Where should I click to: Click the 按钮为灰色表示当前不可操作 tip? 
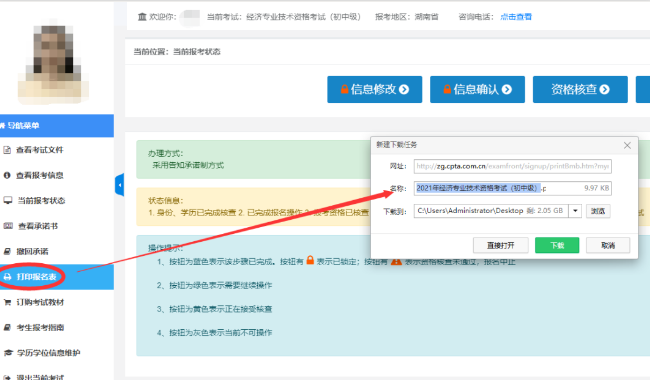(x=214, y=333)
